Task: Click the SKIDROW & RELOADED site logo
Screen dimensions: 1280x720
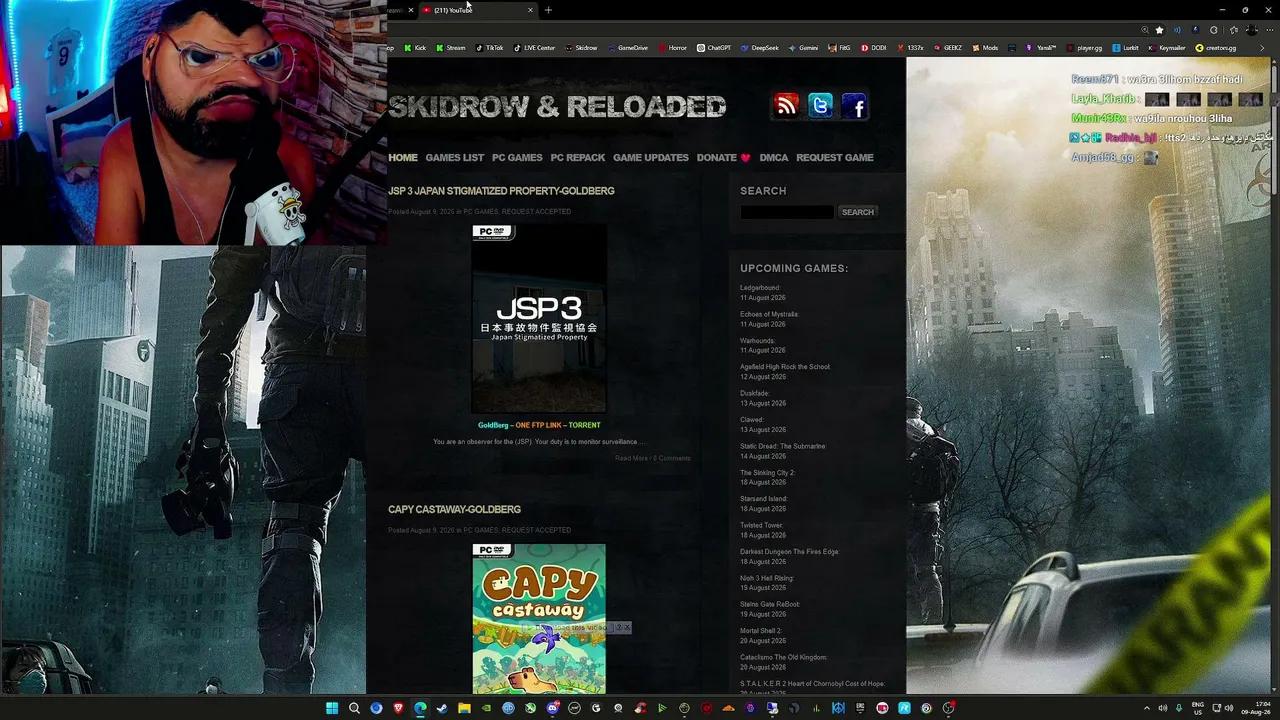Action: click(557, 106)
